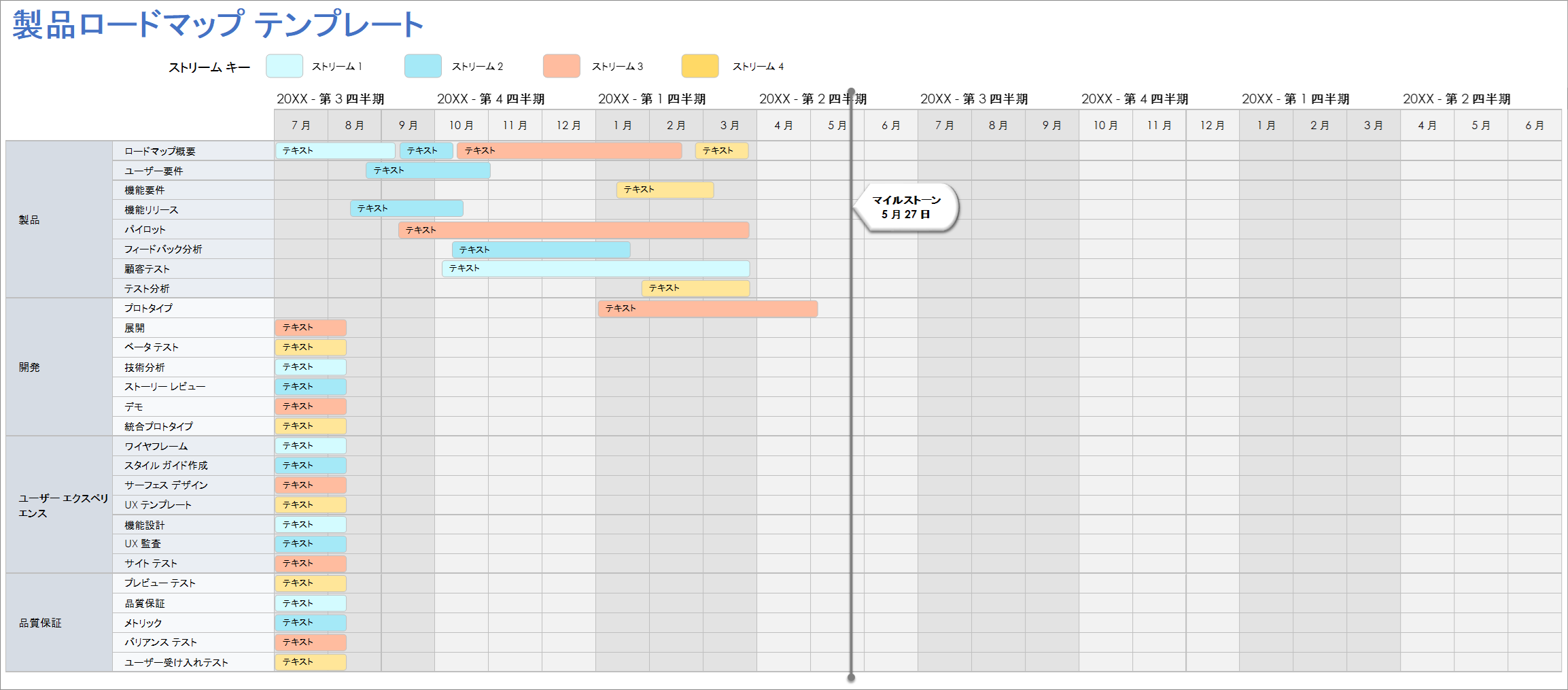Select the 品質保証 category cell
This screenshot has width=1568, height=690.
59,623
